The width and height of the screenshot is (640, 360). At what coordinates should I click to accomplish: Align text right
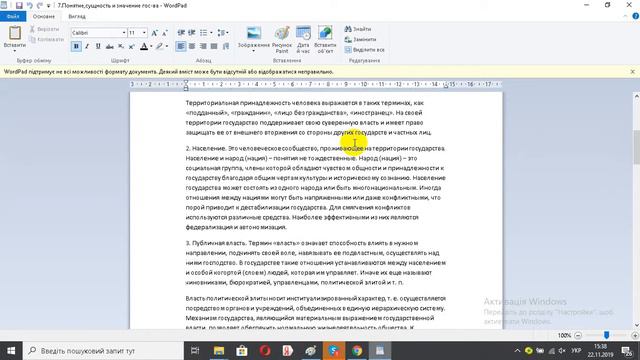pyautogui.click(x=203, y=47)
